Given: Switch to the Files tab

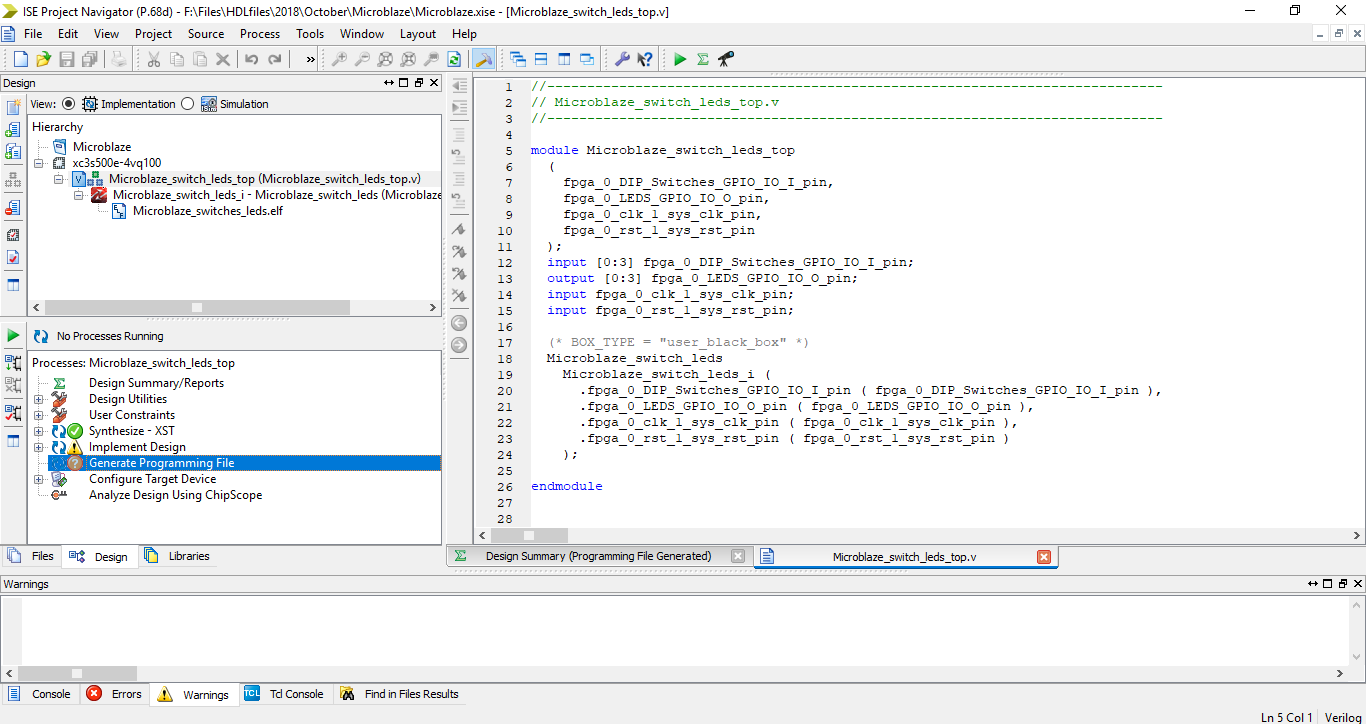Looking at the screenshot, I should point(32,556).
